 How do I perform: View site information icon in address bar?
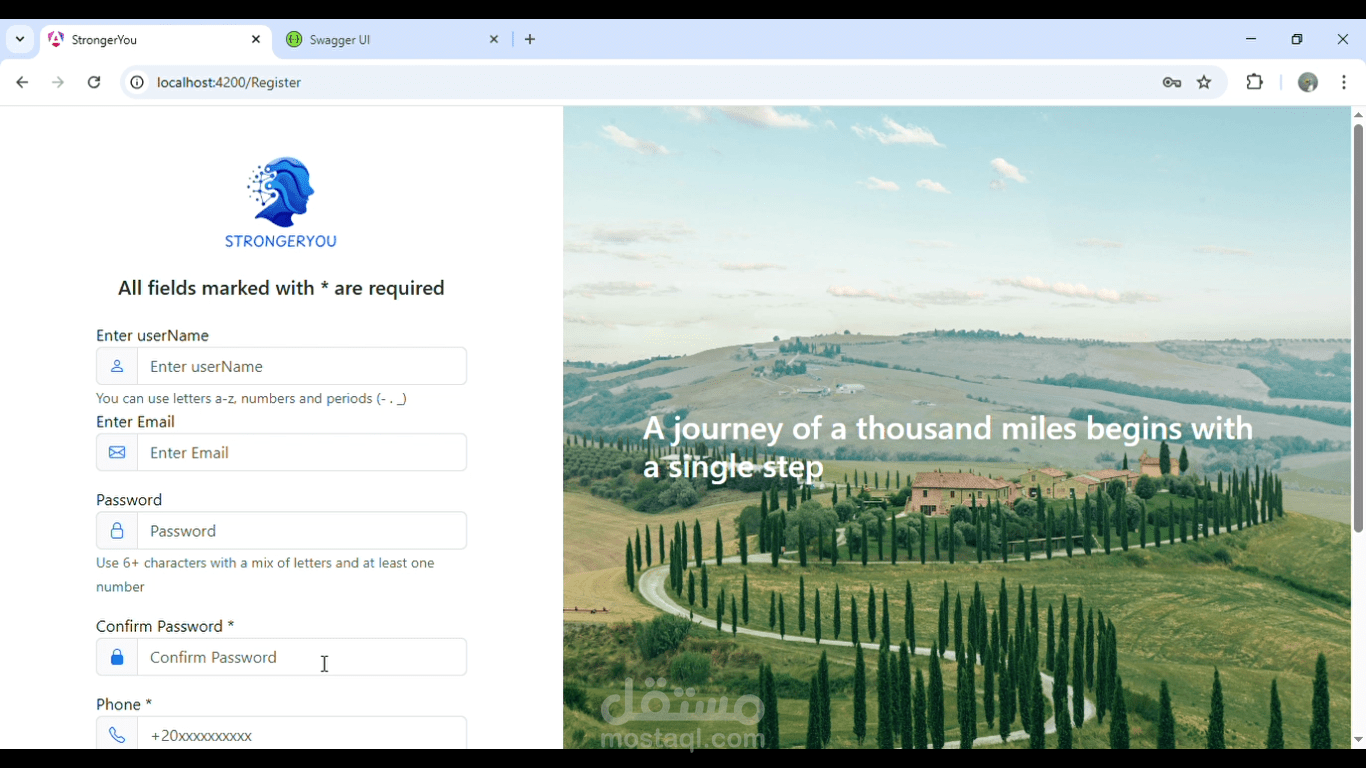pos(137,82)
